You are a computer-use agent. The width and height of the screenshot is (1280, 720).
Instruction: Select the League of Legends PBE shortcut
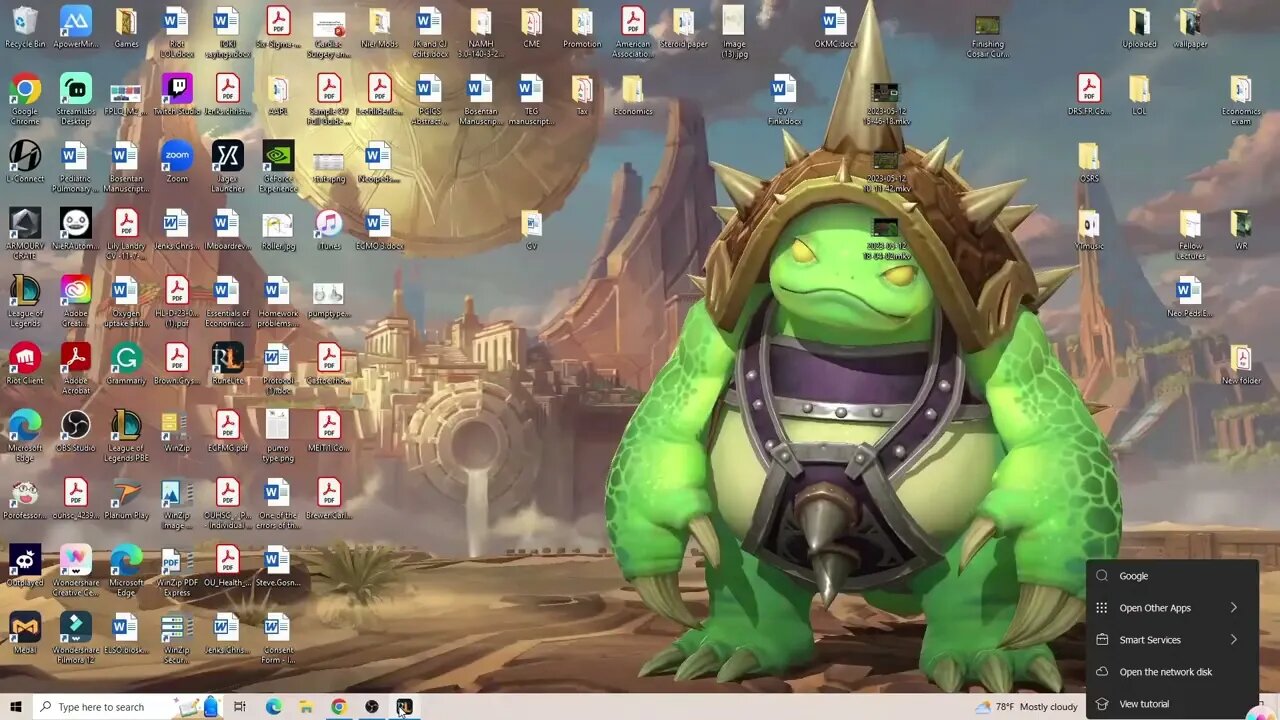coord(126,435)
